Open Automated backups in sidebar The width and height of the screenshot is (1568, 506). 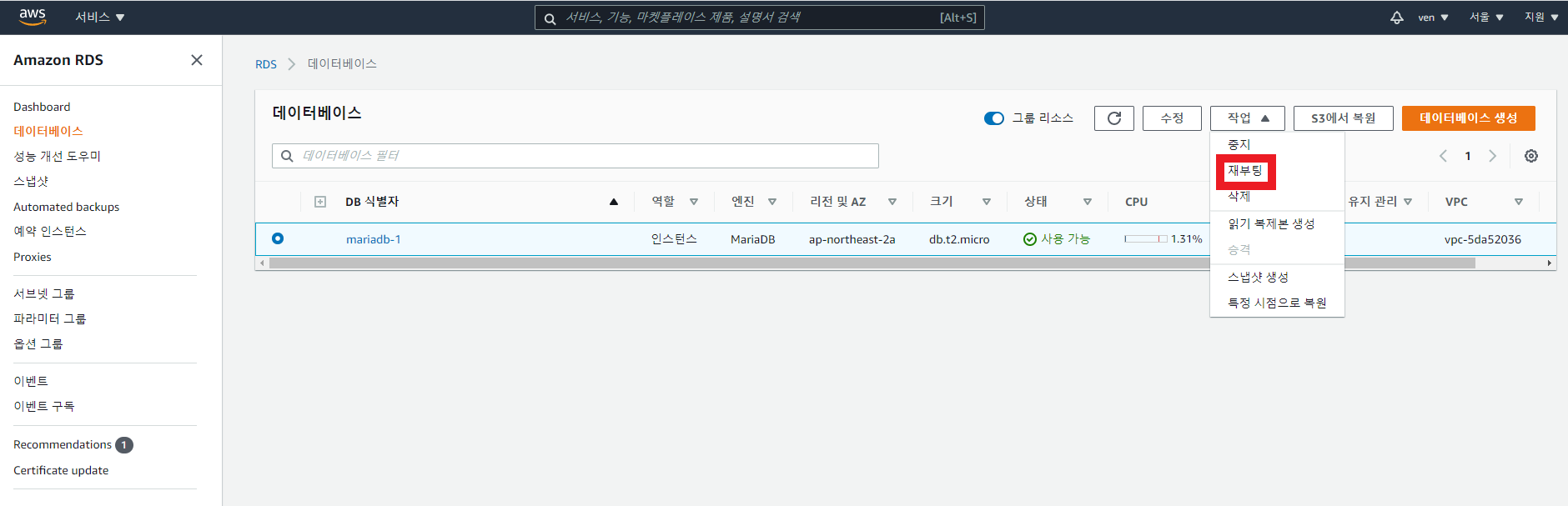coord(67,207)
